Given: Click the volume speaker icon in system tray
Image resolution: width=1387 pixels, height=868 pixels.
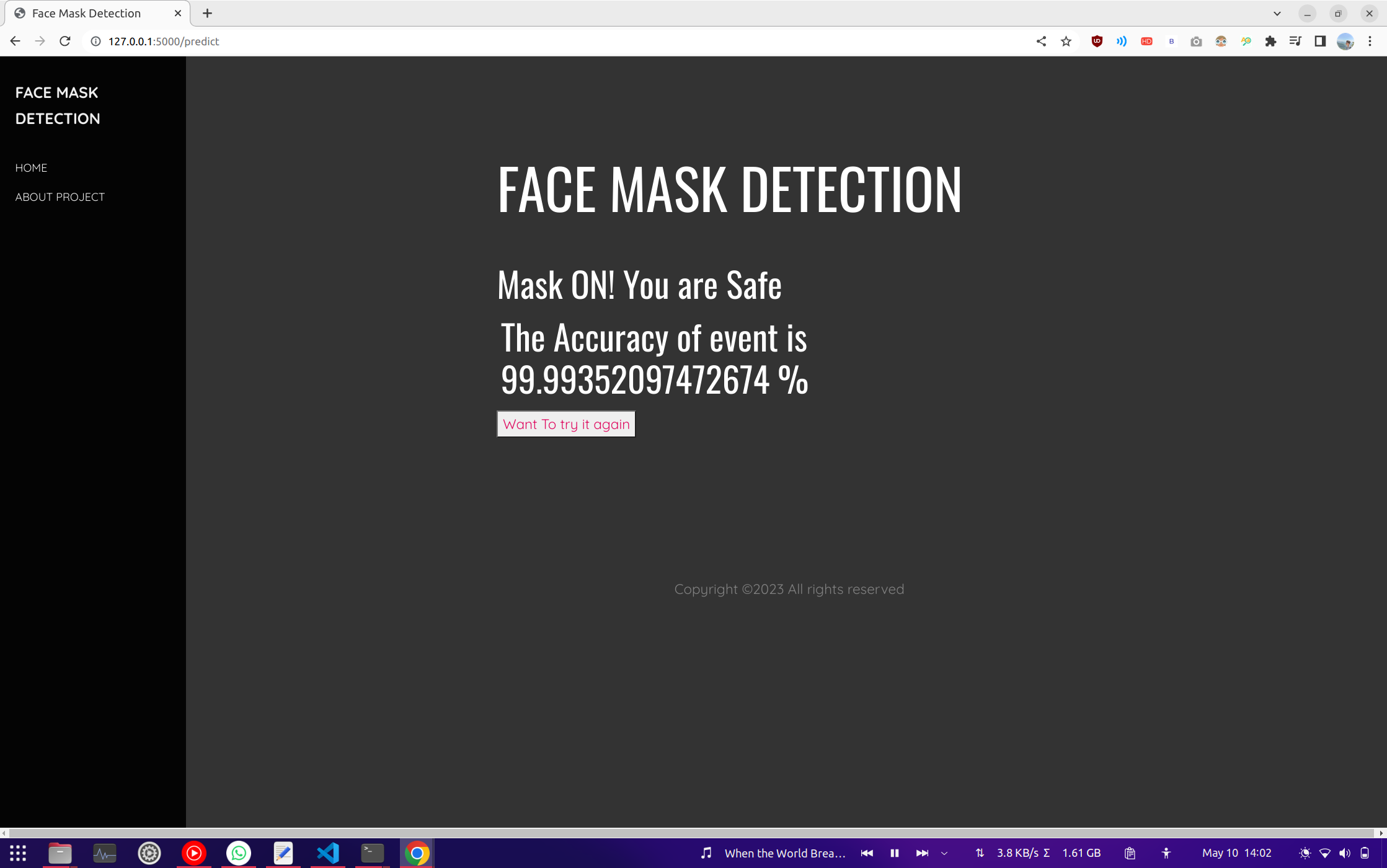Looking at the screenshot, I should (1344, 852).
